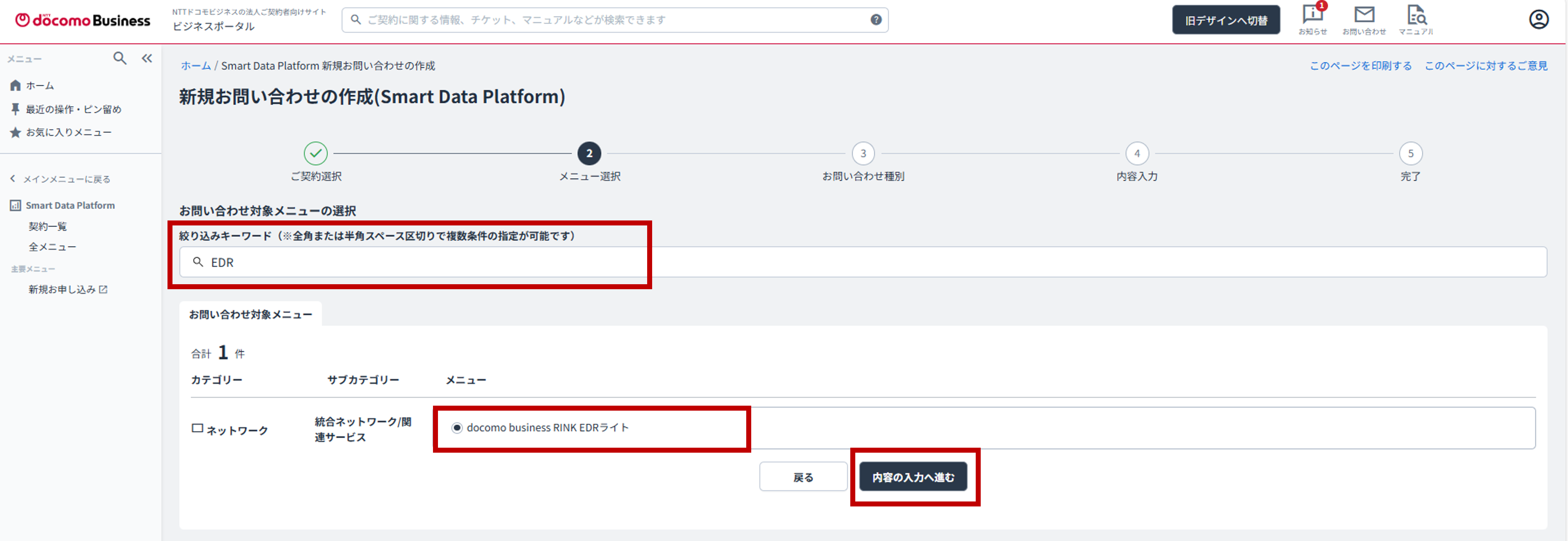
Task: Click the sidebar menu search magnifier icon
Action: 120,58
